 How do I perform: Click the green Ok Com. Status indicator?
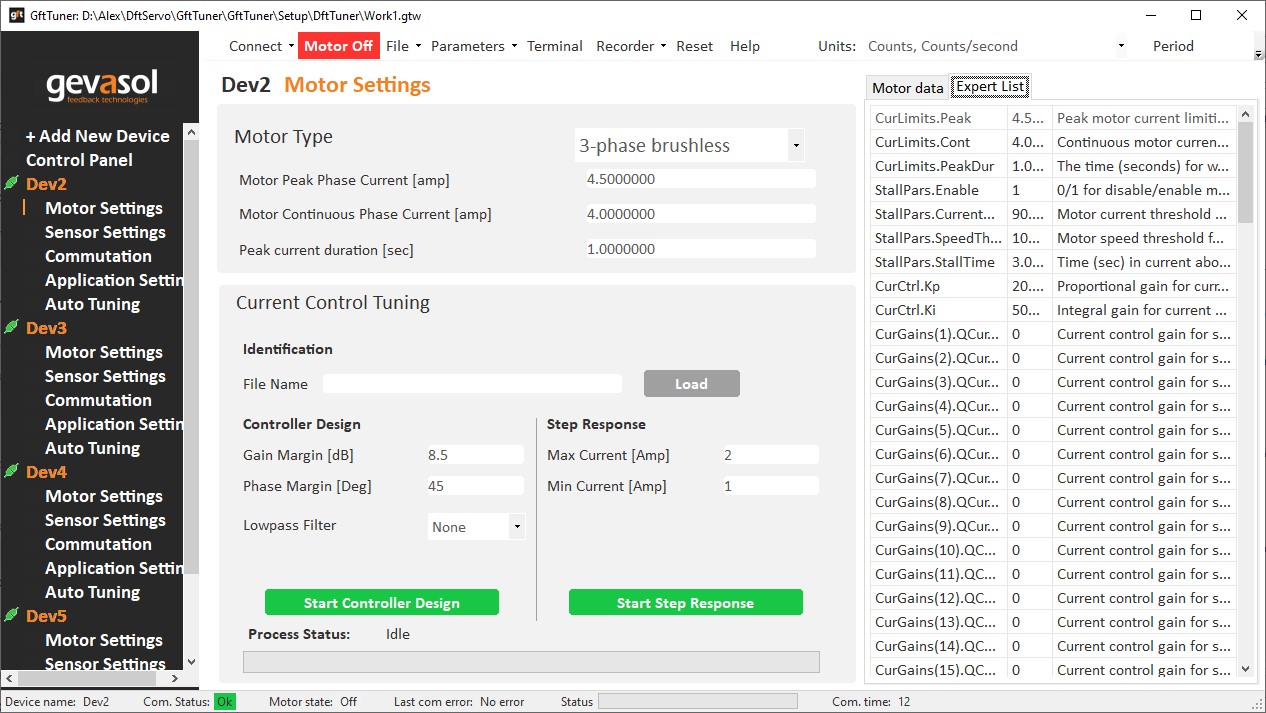coord(225,702)
